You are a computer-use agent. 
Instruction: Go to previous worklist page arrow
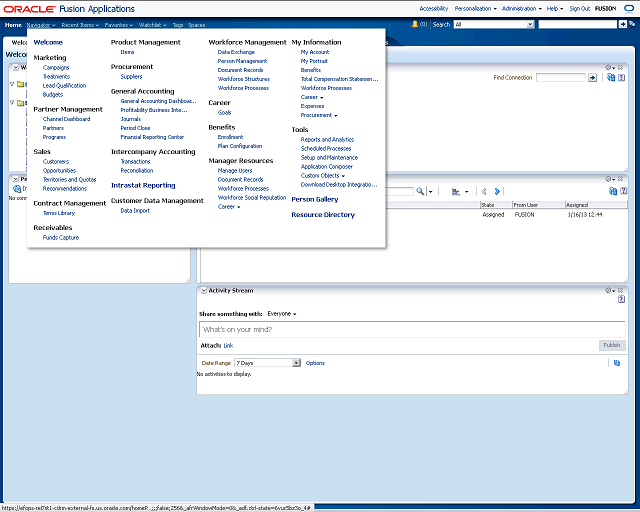(x=484, y=191)
